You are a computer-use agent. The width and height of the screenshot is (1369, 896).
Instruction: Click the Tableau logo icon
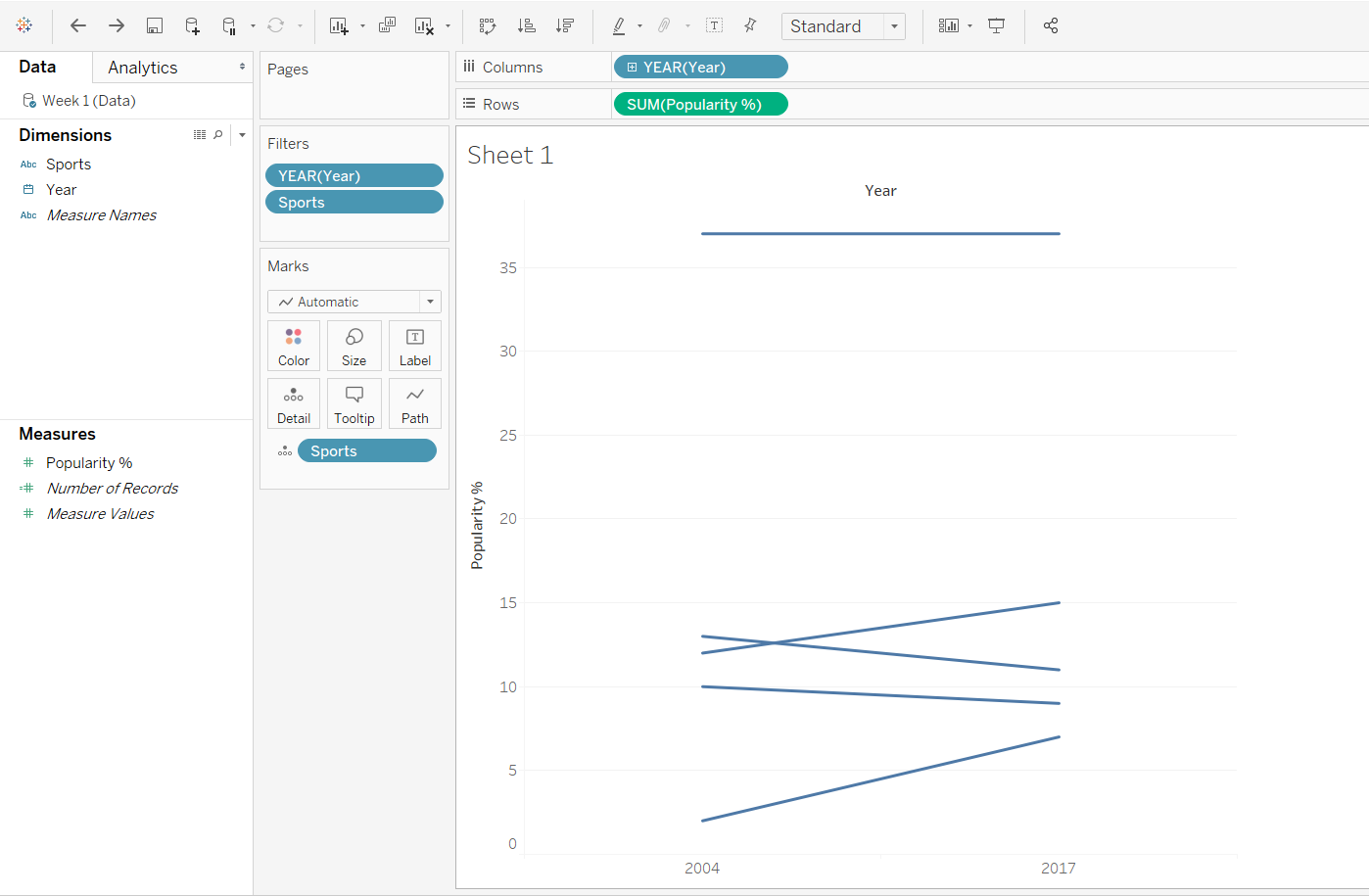tap(24, 25)
